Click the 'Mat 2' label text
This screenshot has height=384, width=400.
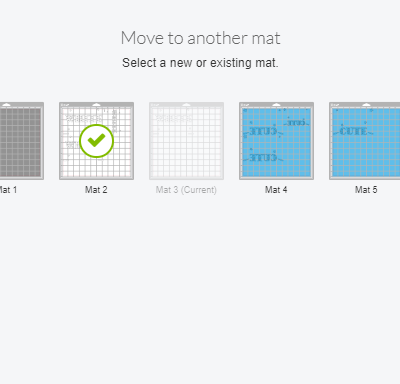96,190
